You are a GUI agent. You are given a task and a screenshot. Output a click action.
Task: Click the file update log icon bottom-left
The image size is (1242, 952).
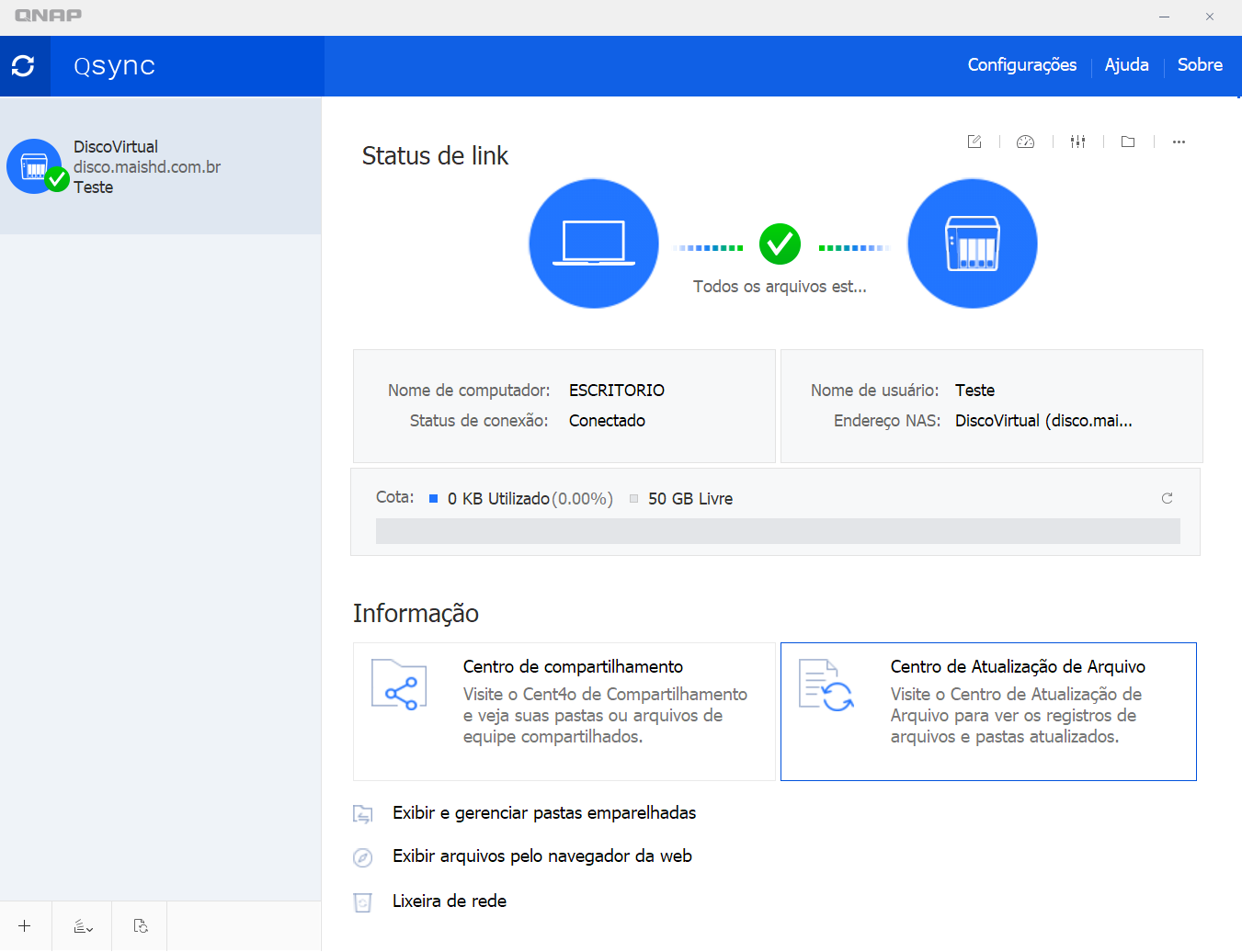[139, 925]
